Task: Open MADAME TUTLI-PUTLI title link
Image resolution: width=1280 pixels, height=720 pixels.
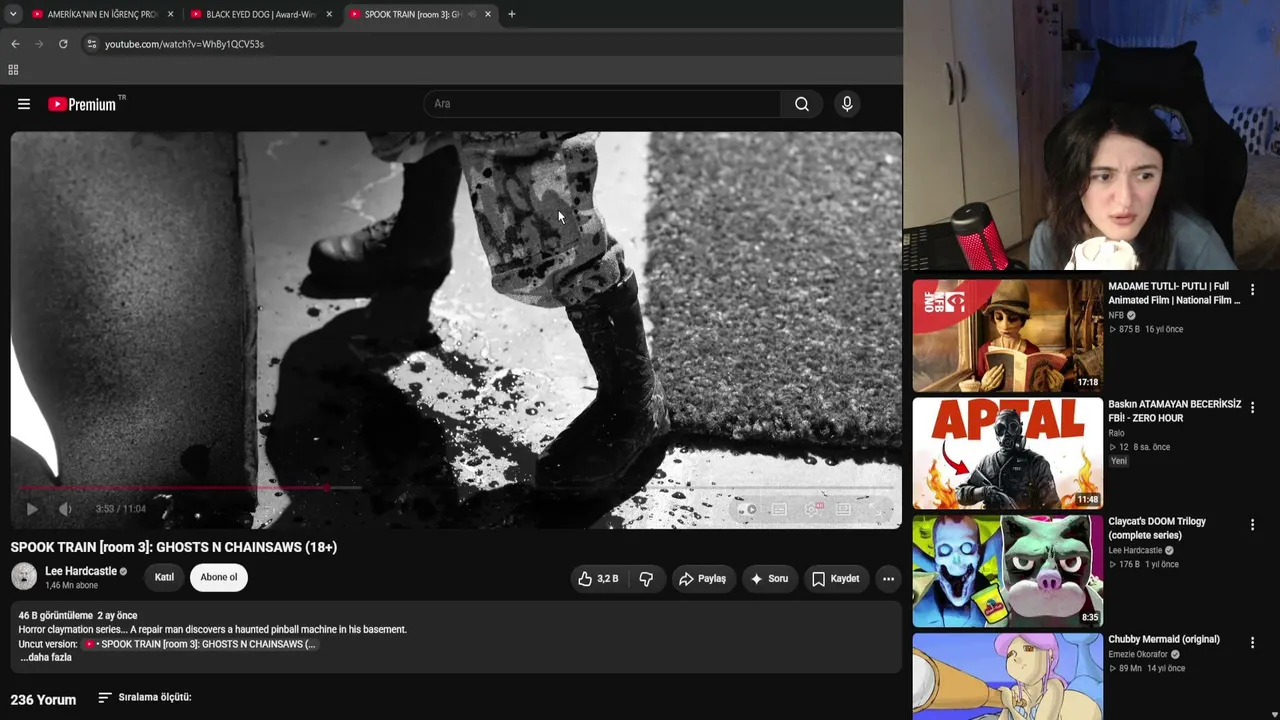Action: click(1174, 293)
